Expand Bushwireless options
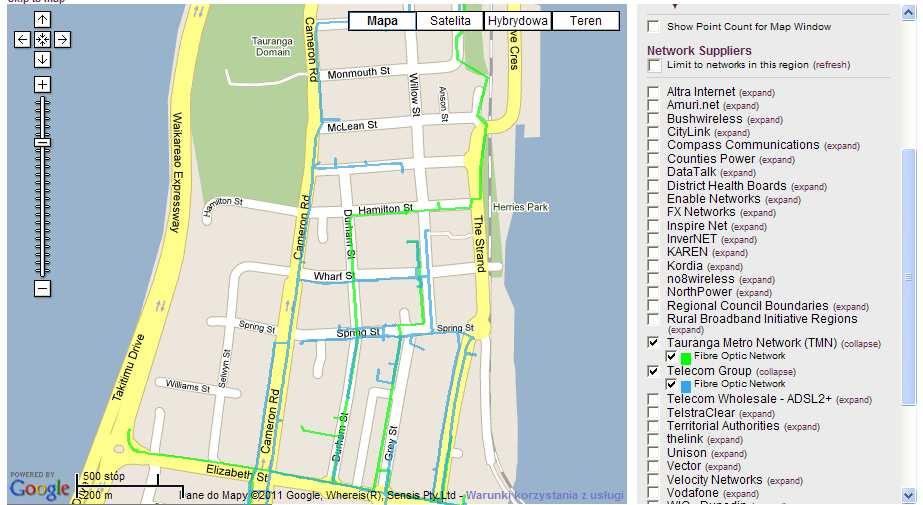Screen dimensions: 923x505 click(765, 120)
